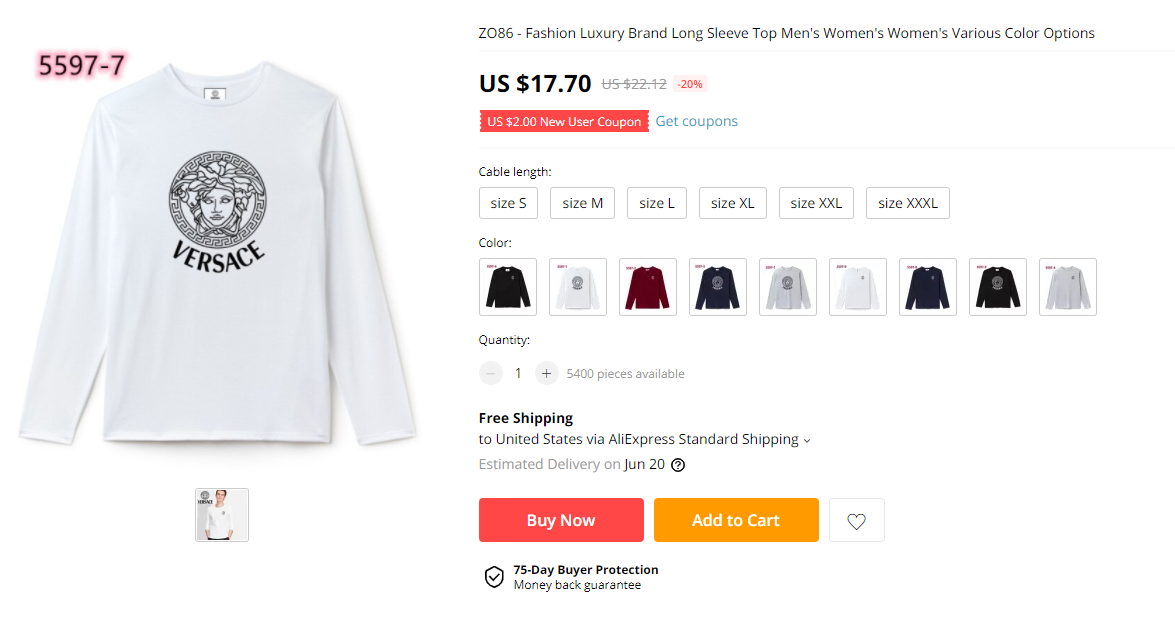1175x621 pixels.
Task: Click the -20% discount badge
Action: click(689, 84)
